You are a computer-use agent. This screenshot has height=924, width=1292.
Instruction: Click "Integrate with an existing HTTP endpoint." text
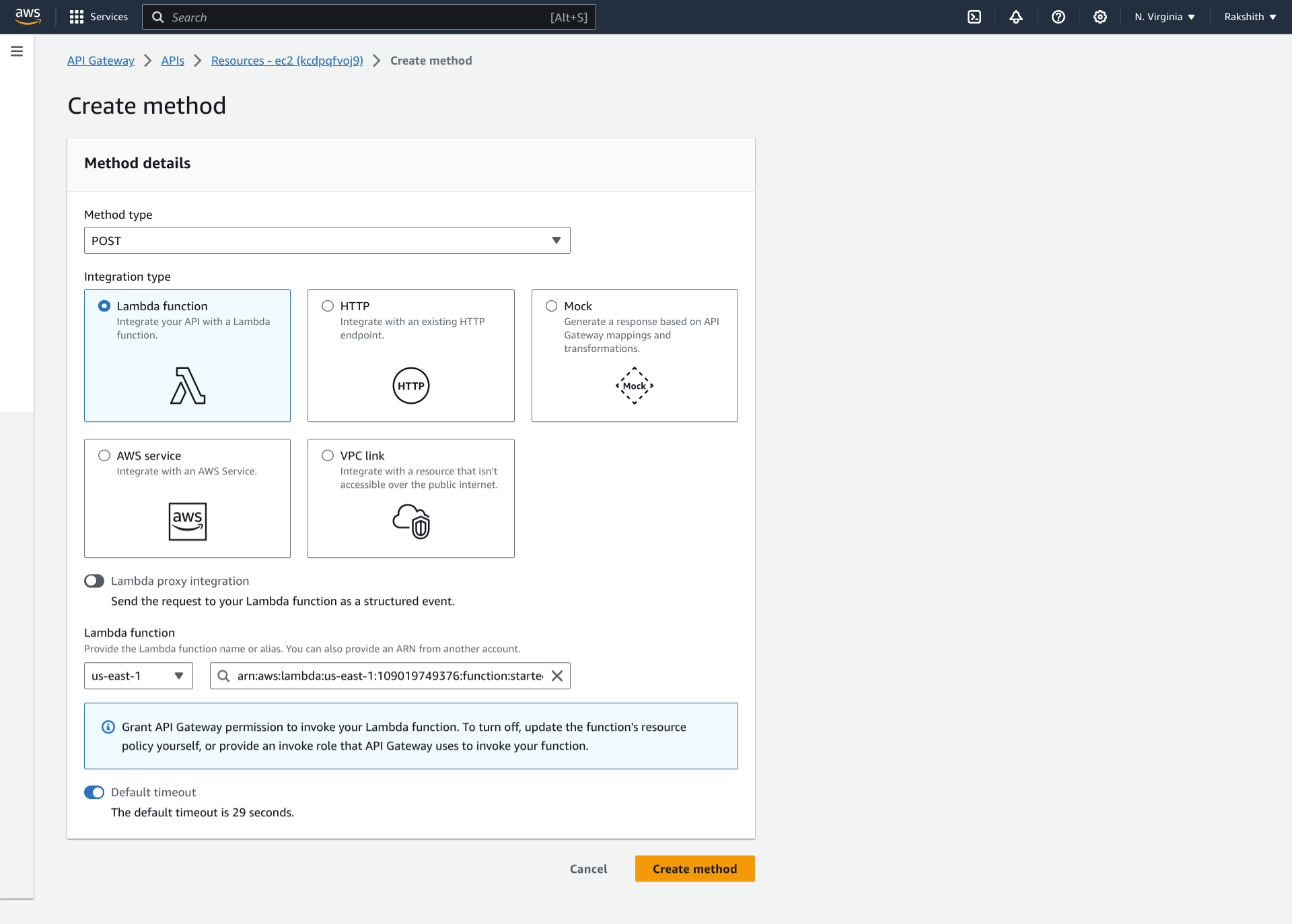pyautogui.click(x=412, y=328)
